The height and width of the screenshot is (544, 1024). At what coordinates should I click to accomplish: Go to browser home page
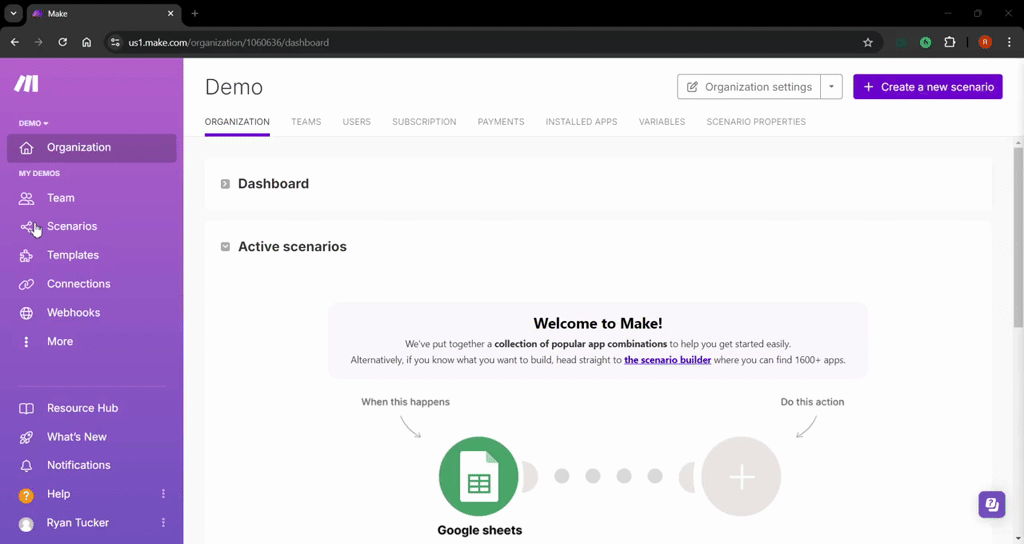click(x=86, y=42)
